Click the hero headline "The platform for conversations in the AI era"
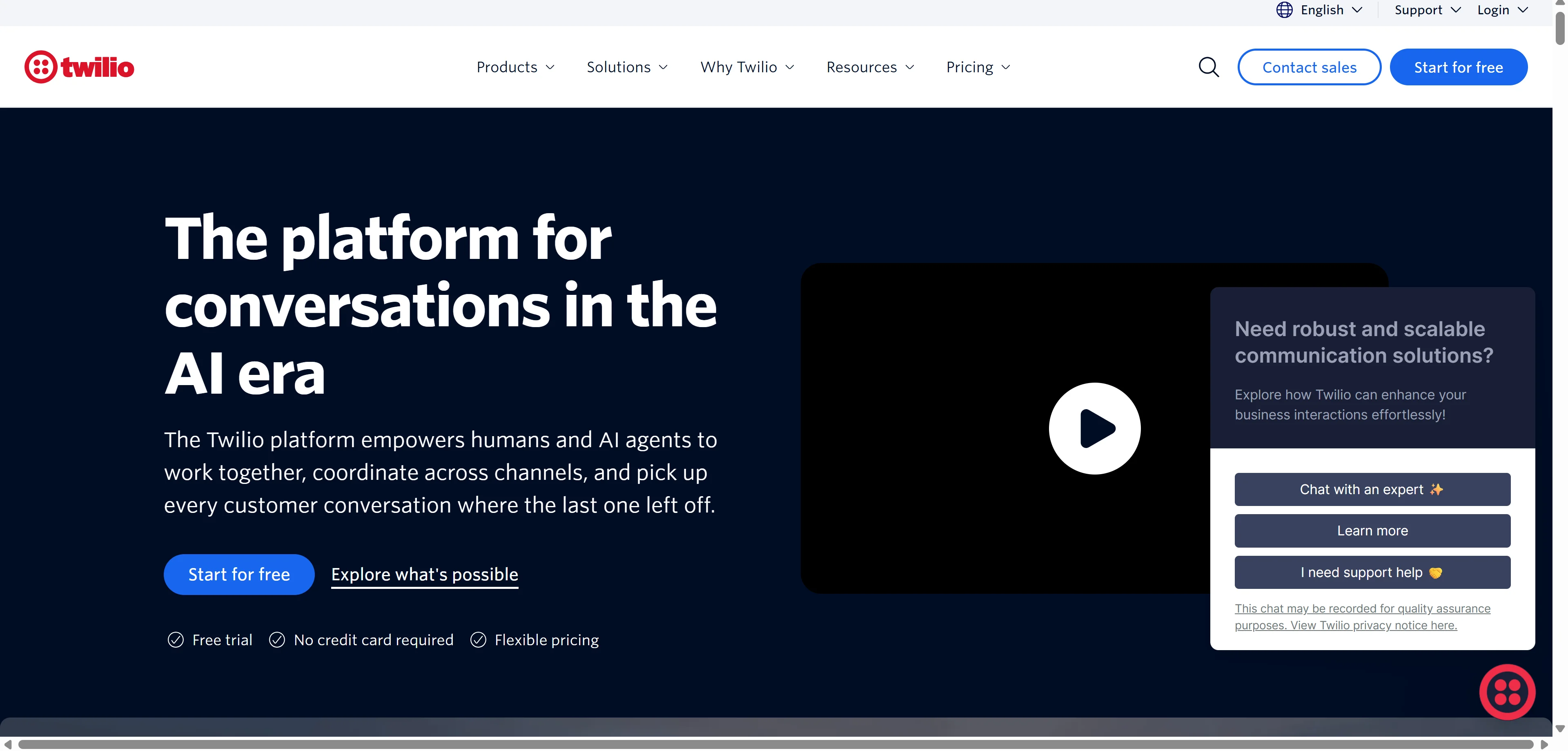The height and width of the screenshot is (751, 1568). pos(441,305)
